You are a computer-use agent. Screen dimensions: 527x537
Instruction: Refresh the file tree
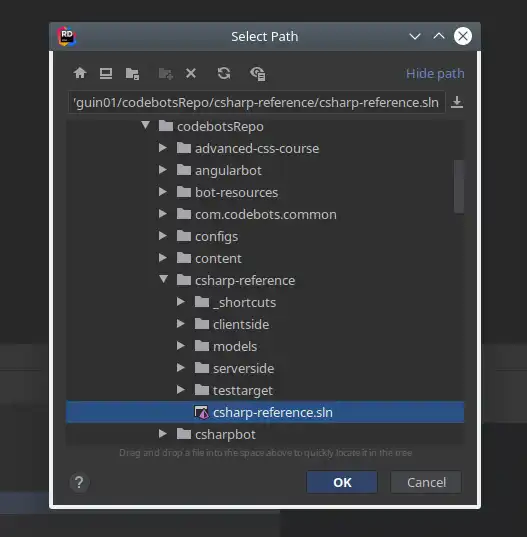[x=224, y=73]
